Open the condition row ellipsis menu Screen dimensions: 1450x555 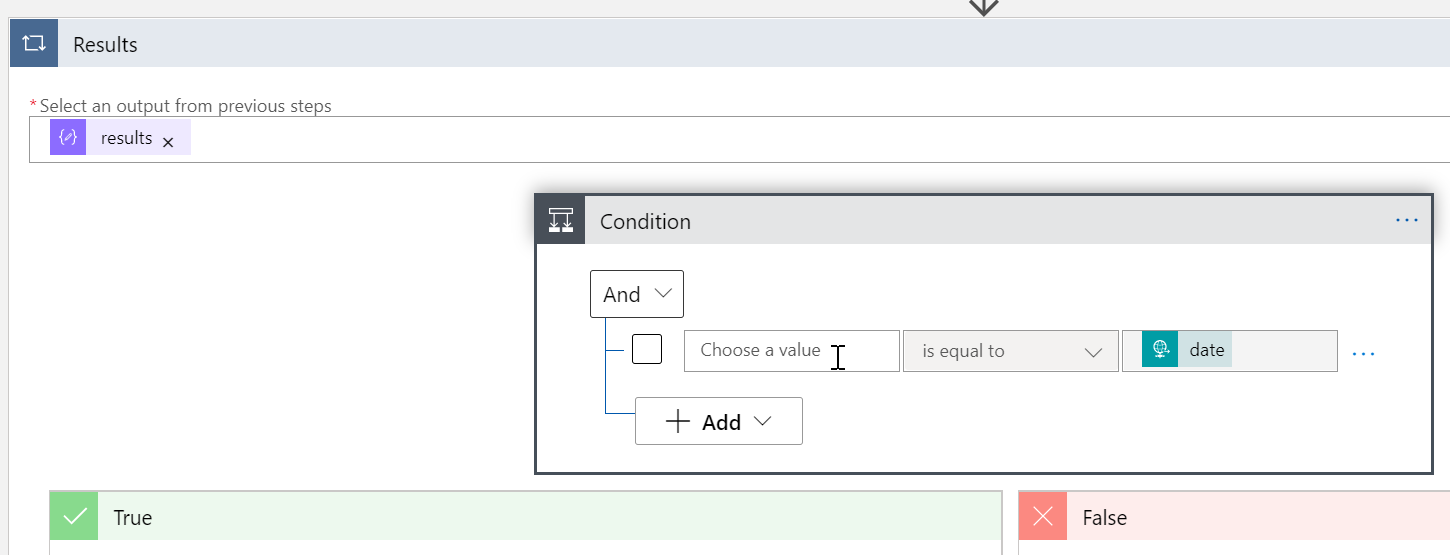click(1363, 353)
